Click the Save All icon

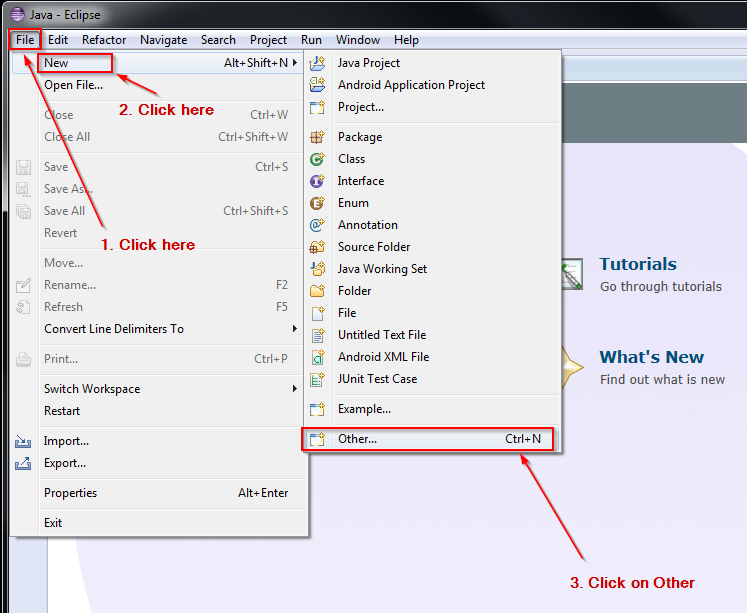coord(23,211)
